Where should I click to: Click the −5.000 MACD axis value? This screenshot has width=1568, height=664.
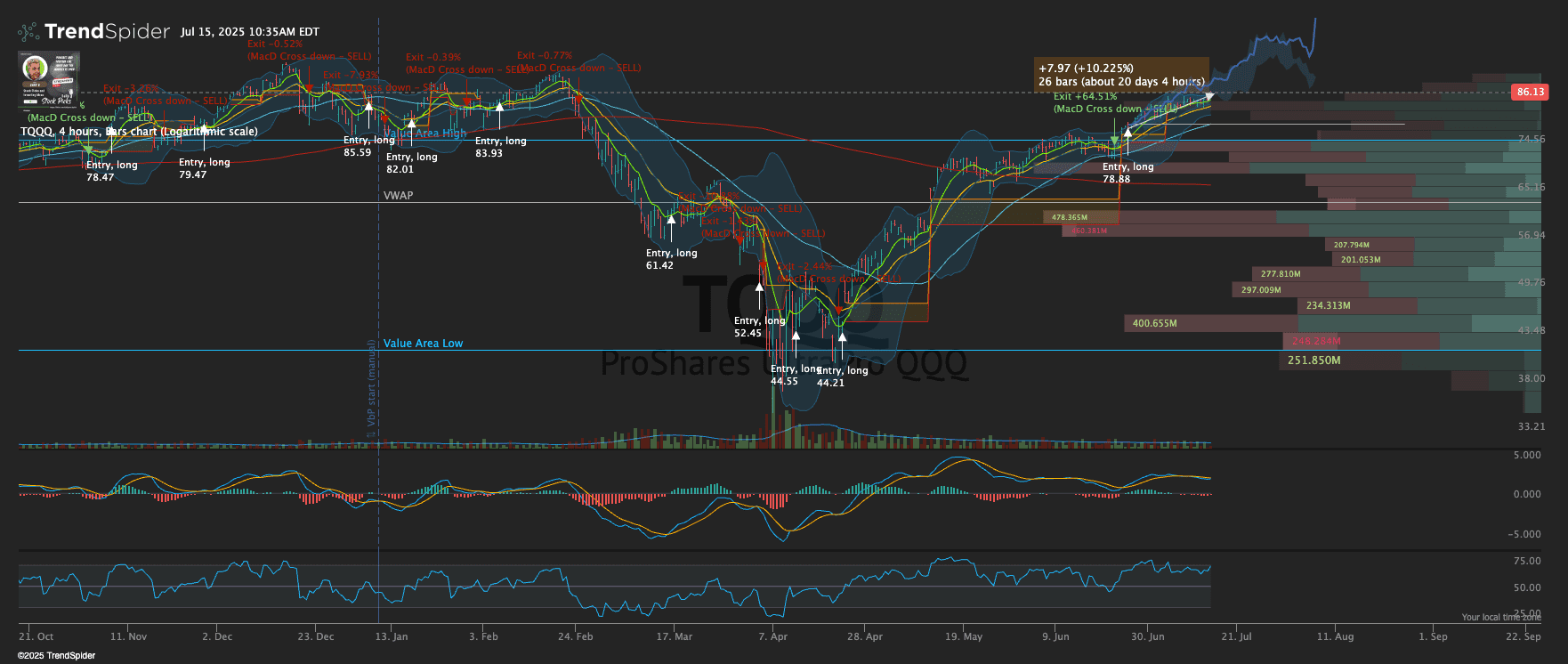coord(1525,535)
